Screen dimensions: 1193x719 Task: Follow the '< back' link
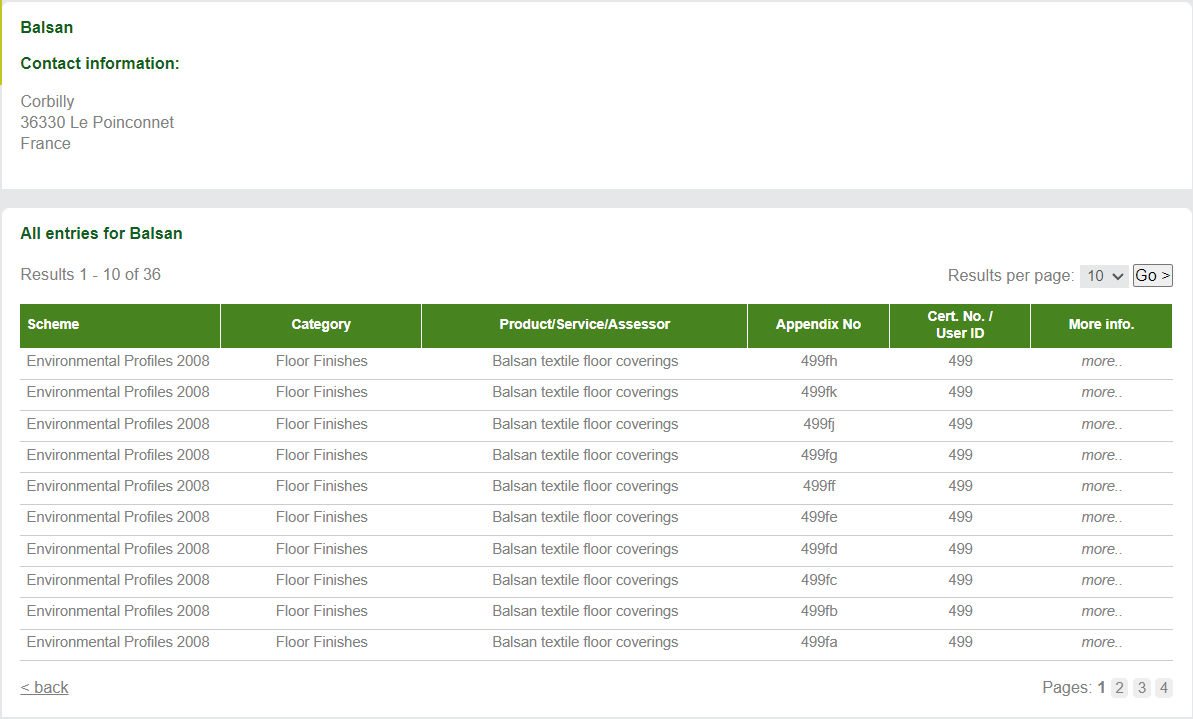click(x=44, y=688)
